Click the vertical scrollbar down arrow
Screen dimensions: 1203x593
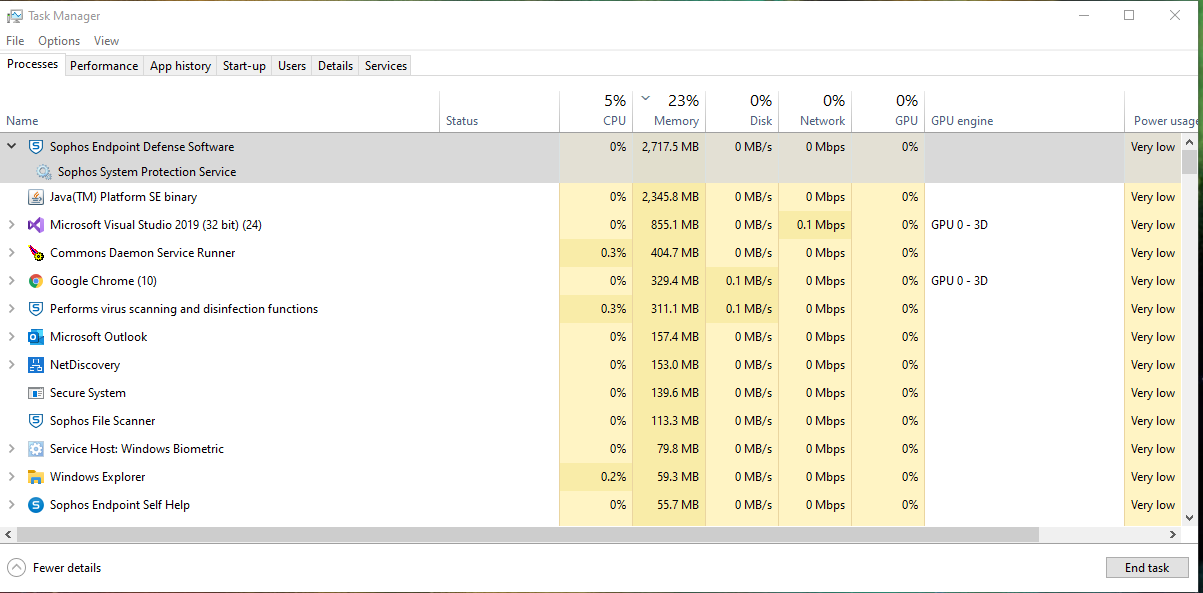[x=1190, y=517]
